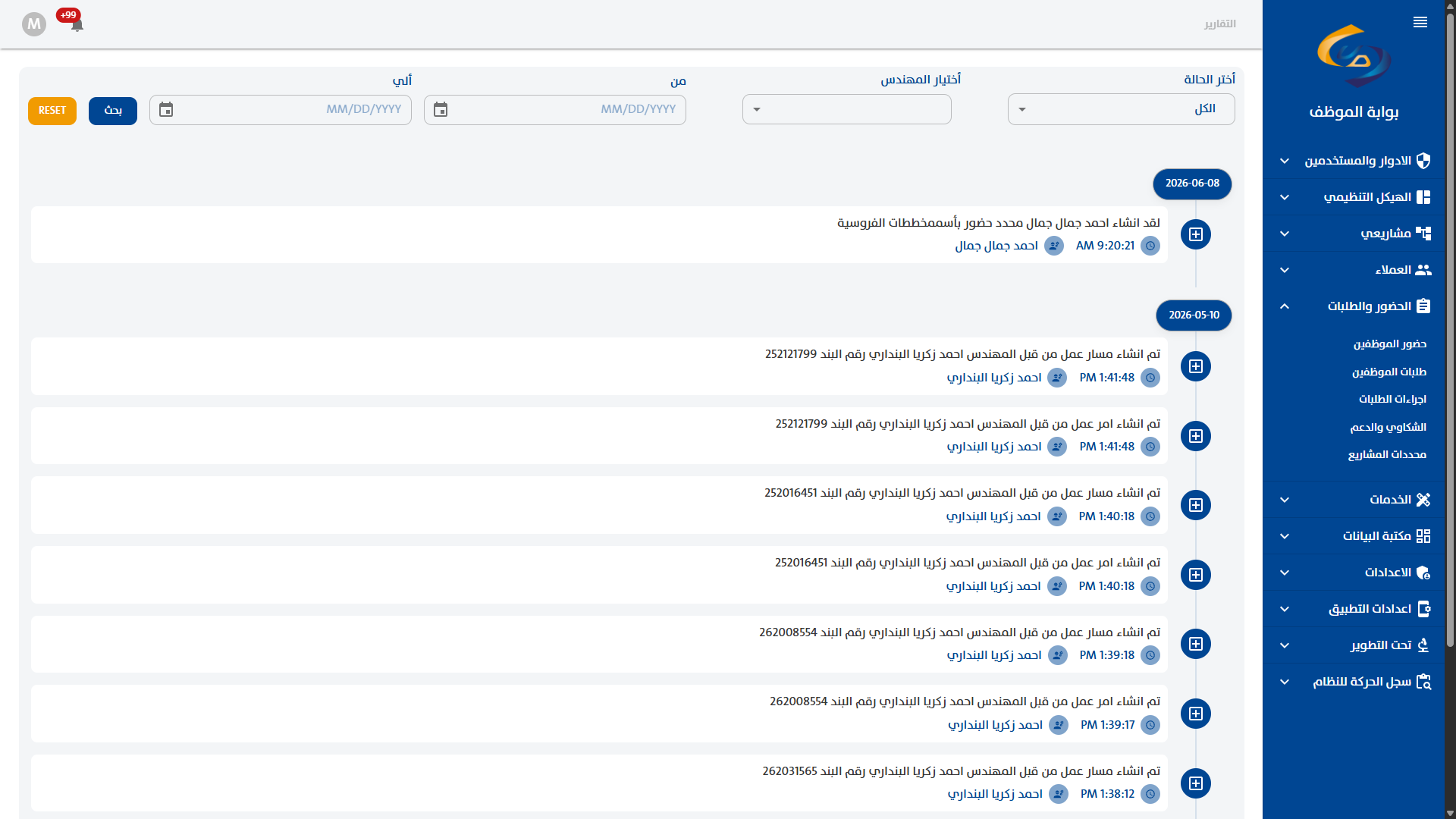Open اجراءات الطلبات submenu item
1456x819 pixels.
(x=1392, y=399)
